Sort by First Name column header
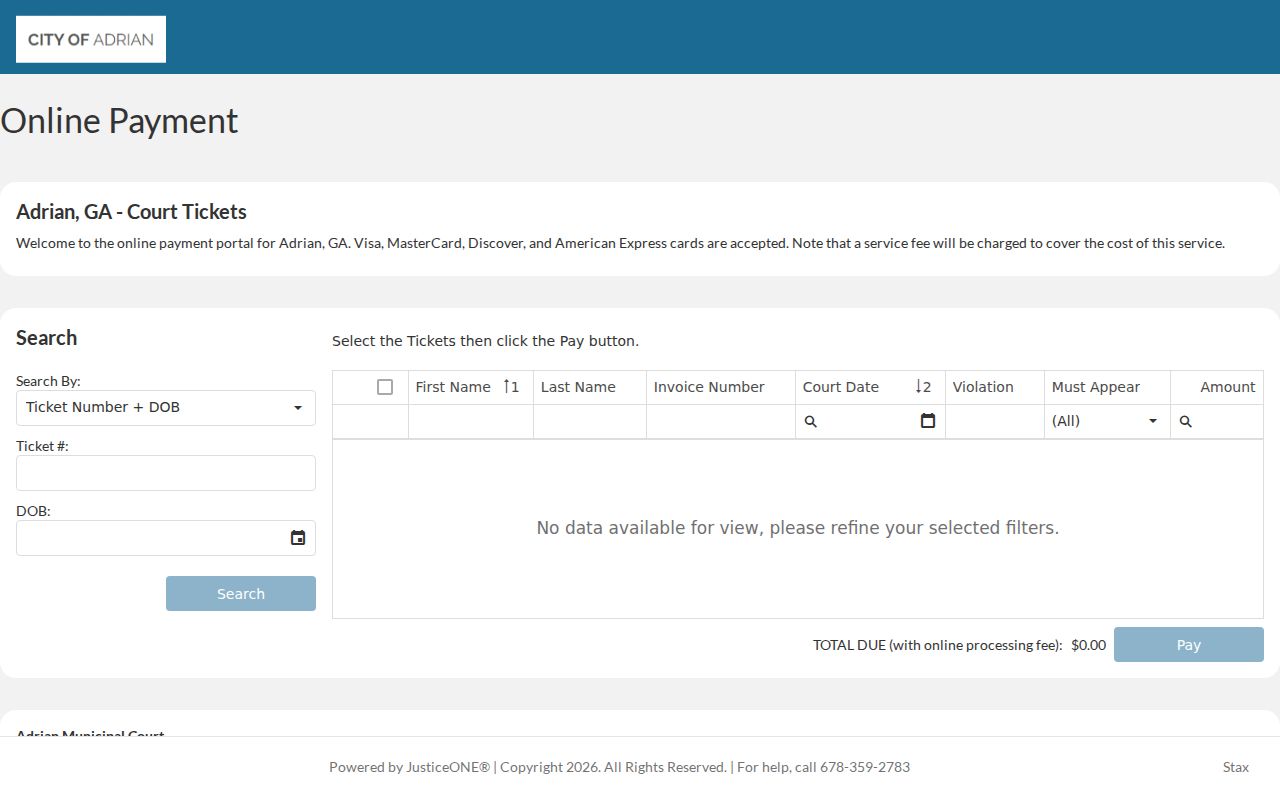1280x800 pixels. pyautogui.click(x=471, y=387)
